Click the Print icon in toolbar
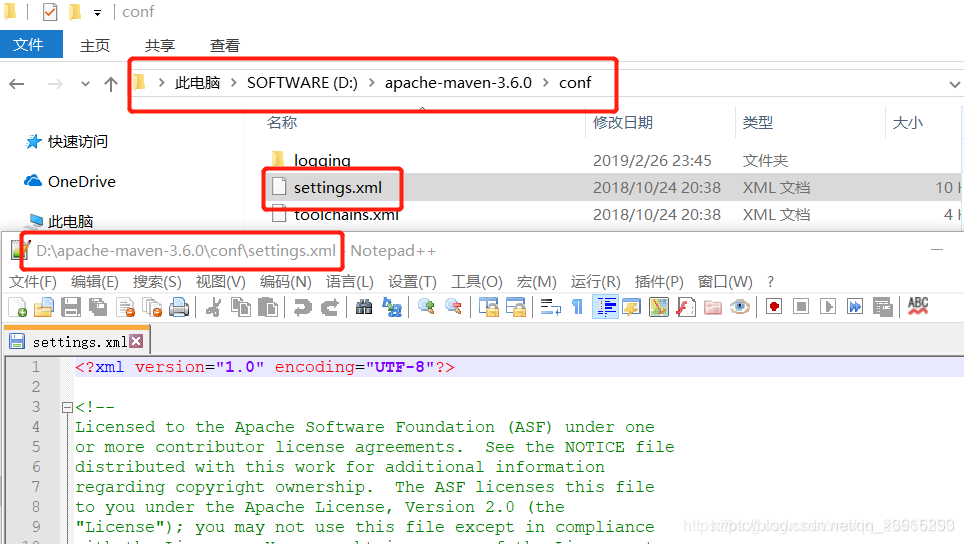 [x=179, y=307]
